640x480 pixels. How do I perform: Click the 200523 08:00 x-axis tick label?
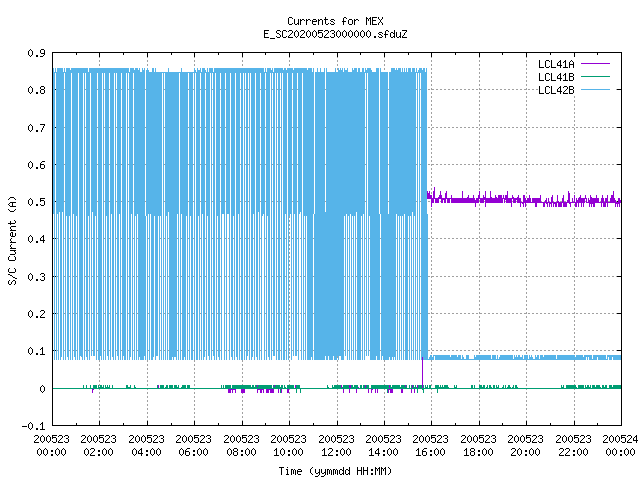coord(241,445)
